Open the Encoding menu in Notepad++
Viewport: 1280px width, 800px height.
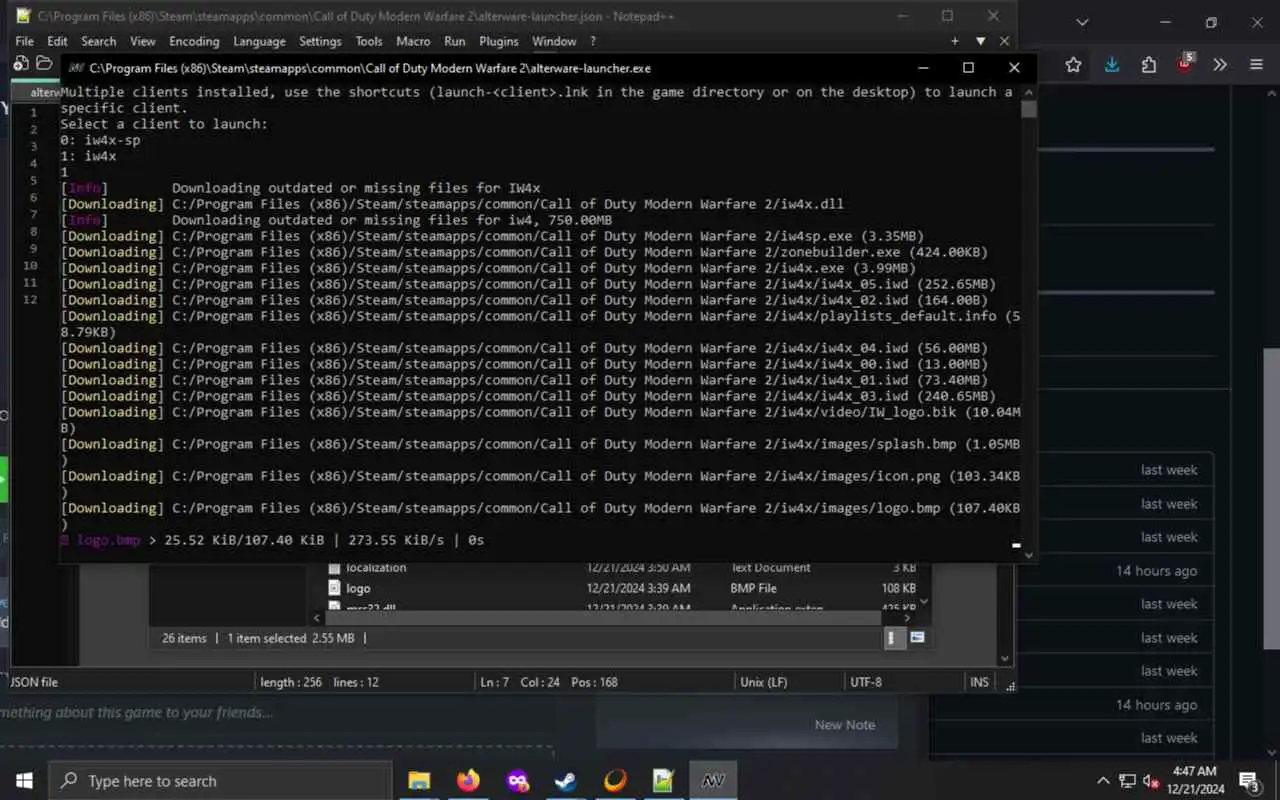point(194,41)
